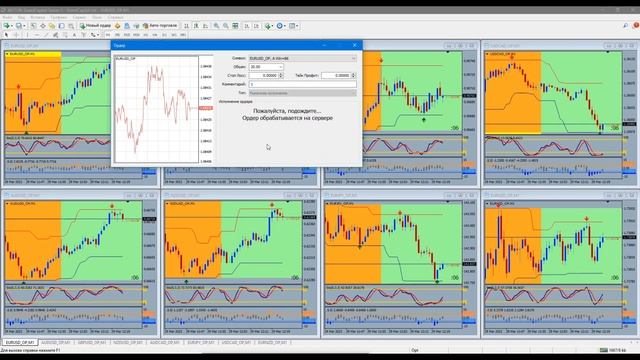Select the text label A tool
The height and width of the screenshot is (360, 640).
tap(74, 35)
